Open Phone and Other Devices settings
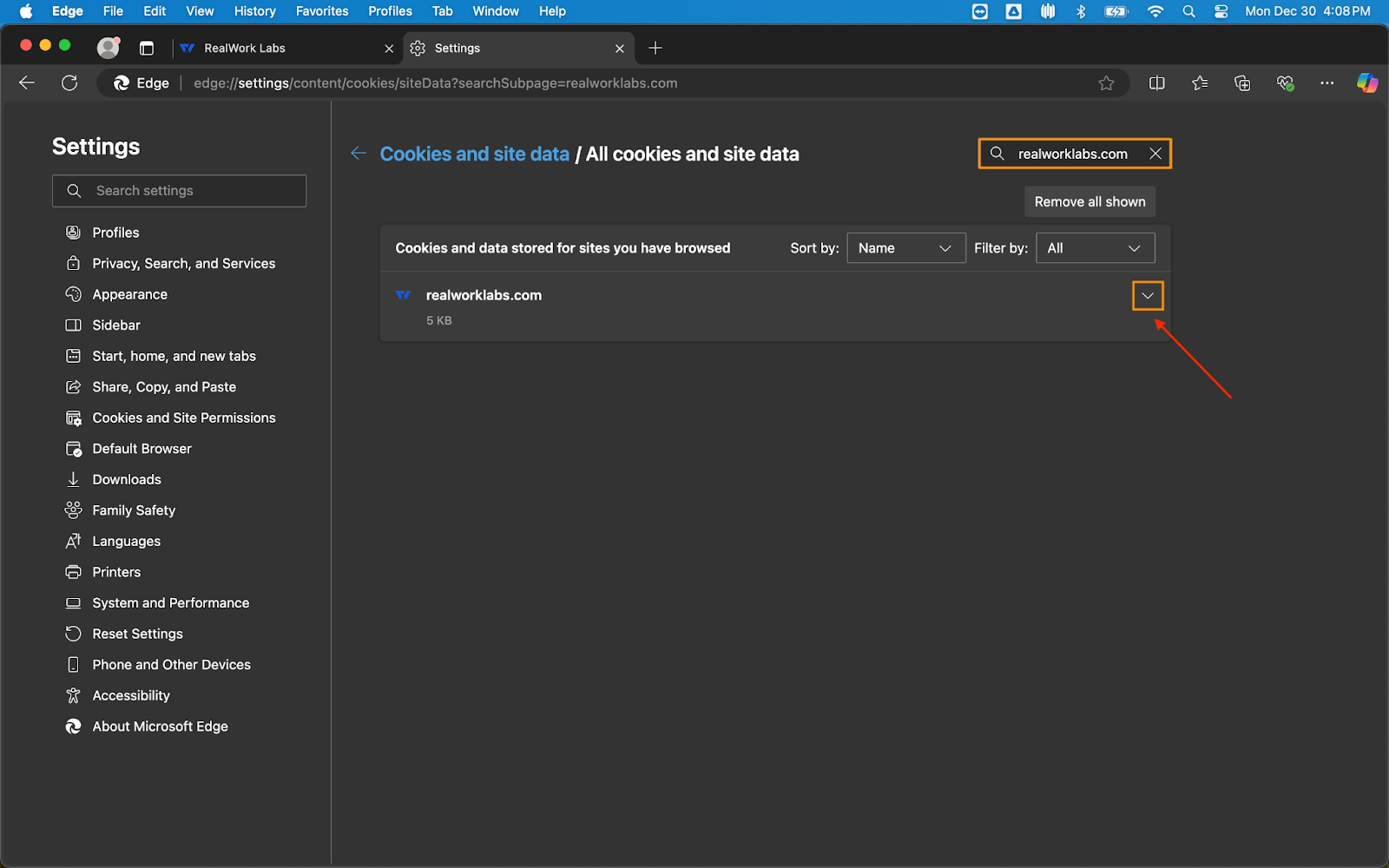1389x868 pixels. (172, 665)
